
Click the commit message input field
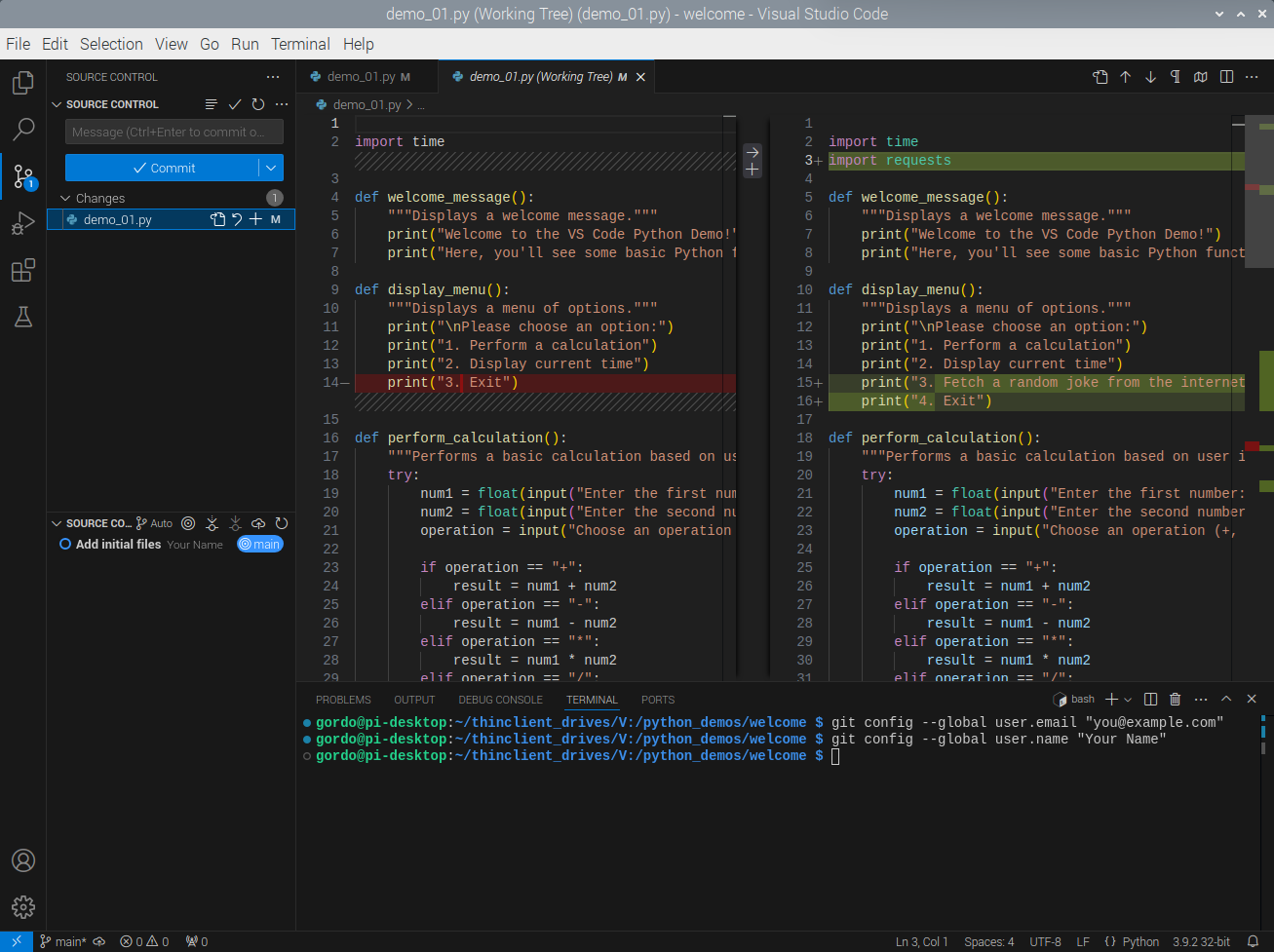(x=174, y=132)
